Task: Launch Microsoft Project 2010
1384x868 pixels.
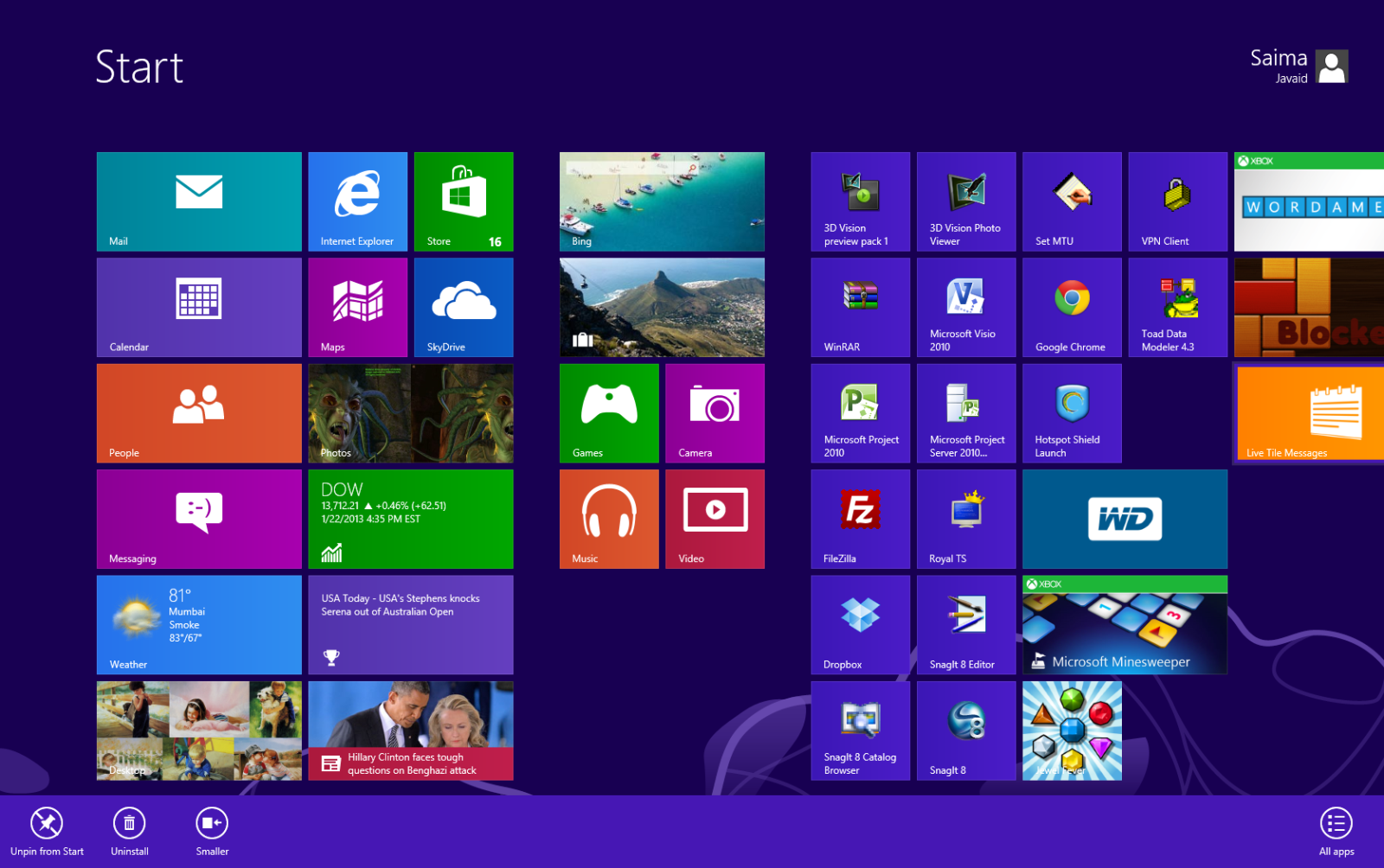Action: point(861,413)
